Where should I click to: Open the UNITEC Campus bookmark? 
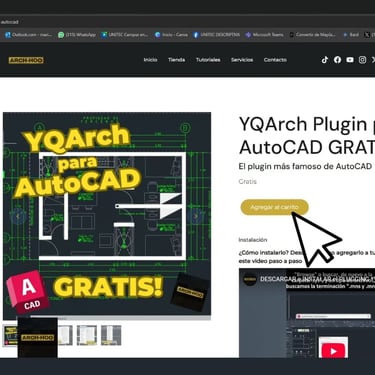125,35
